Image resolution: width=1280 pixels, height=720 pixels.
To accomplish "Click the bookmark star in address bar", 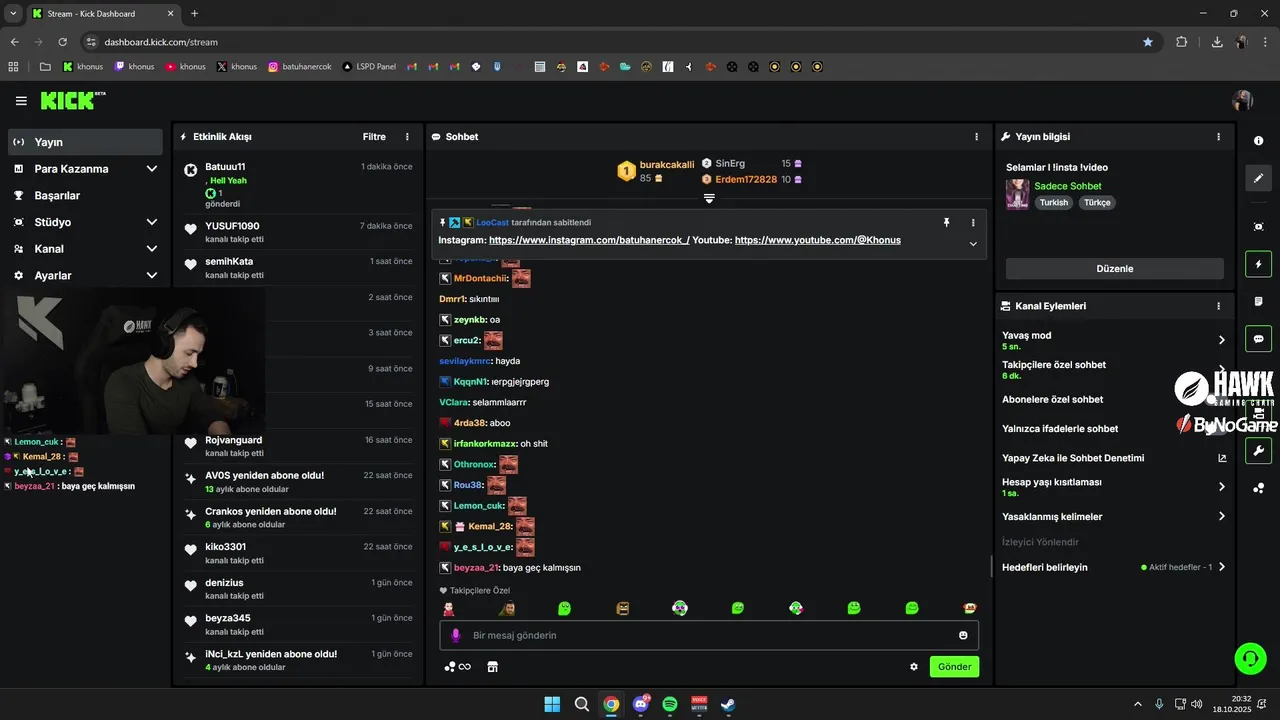I will [1148, 42].
